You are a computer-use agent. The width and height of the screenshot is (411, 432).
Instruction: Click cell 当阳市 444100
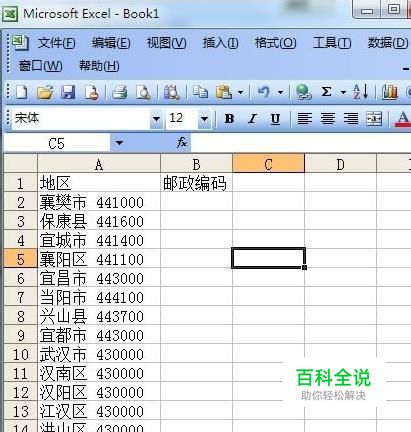click(x=99, y=297)
